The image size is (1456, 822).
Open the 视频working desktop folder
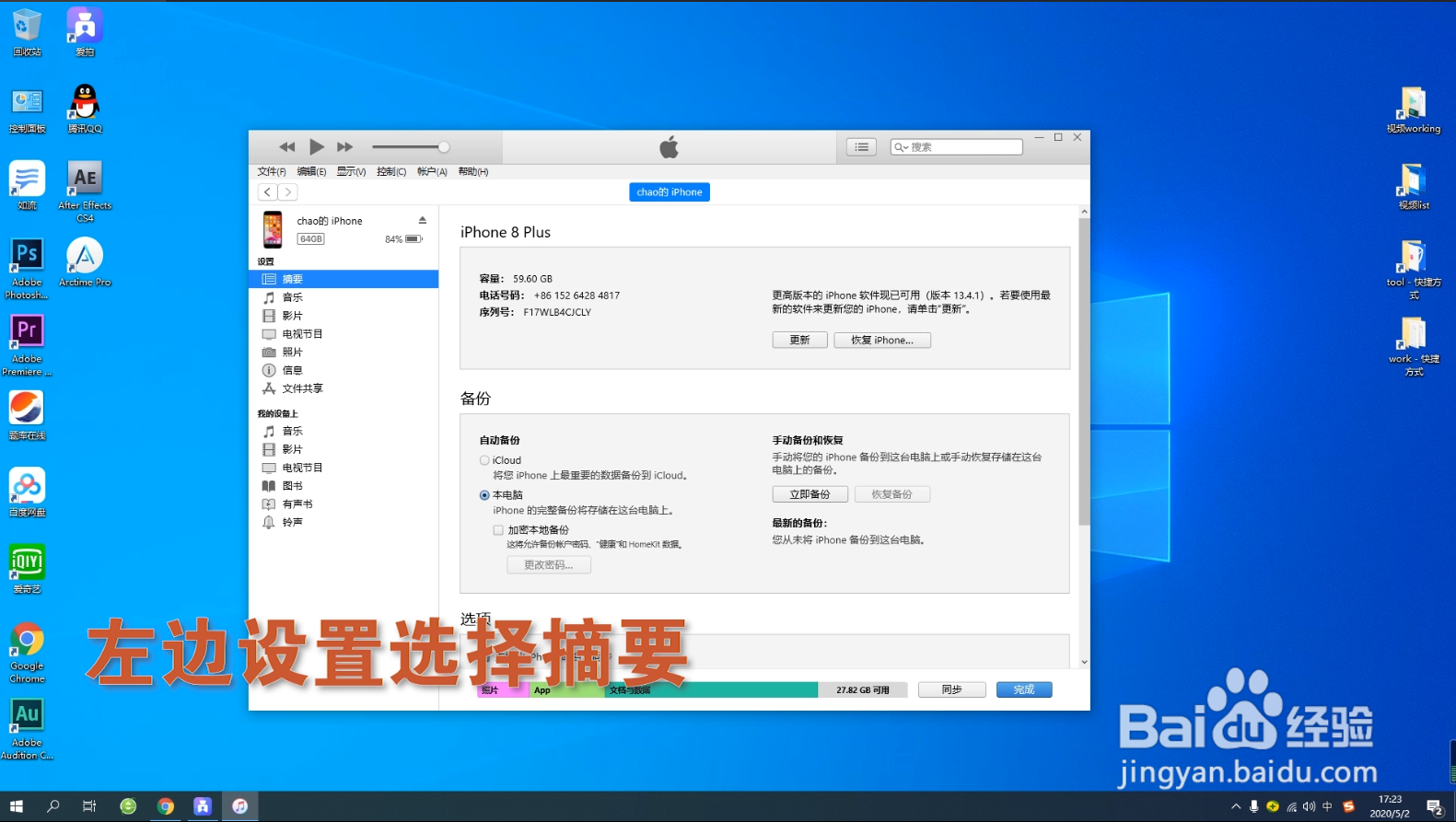1414,110
